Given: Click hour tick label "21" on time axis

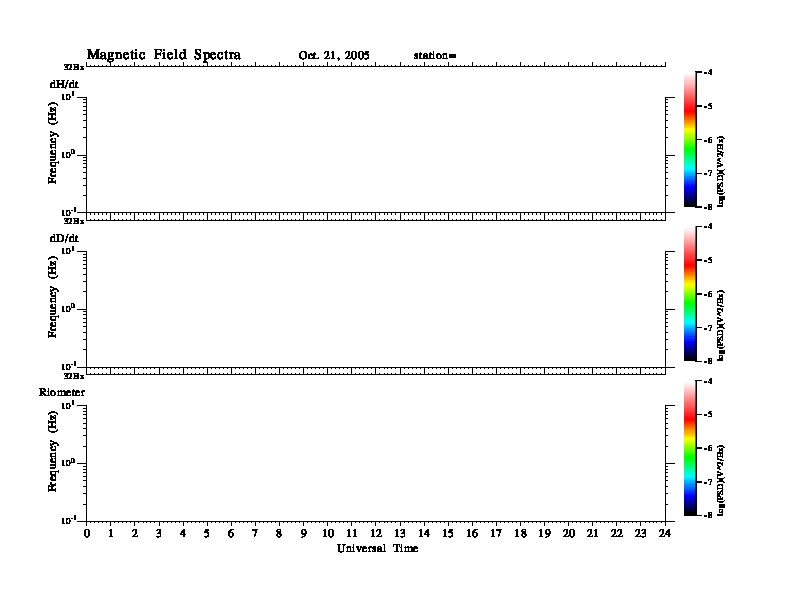Looking at the screenshot, I should tap(592, 533).
